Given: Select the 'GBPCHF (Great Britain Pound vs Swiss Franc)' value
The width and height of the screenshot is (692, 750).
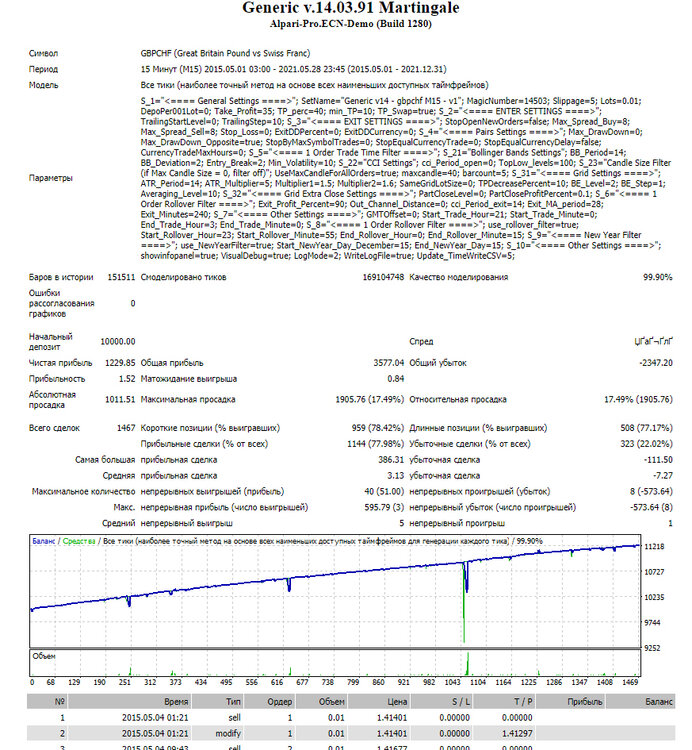Looking at the screenshot, I should click(x=225, y=54).
